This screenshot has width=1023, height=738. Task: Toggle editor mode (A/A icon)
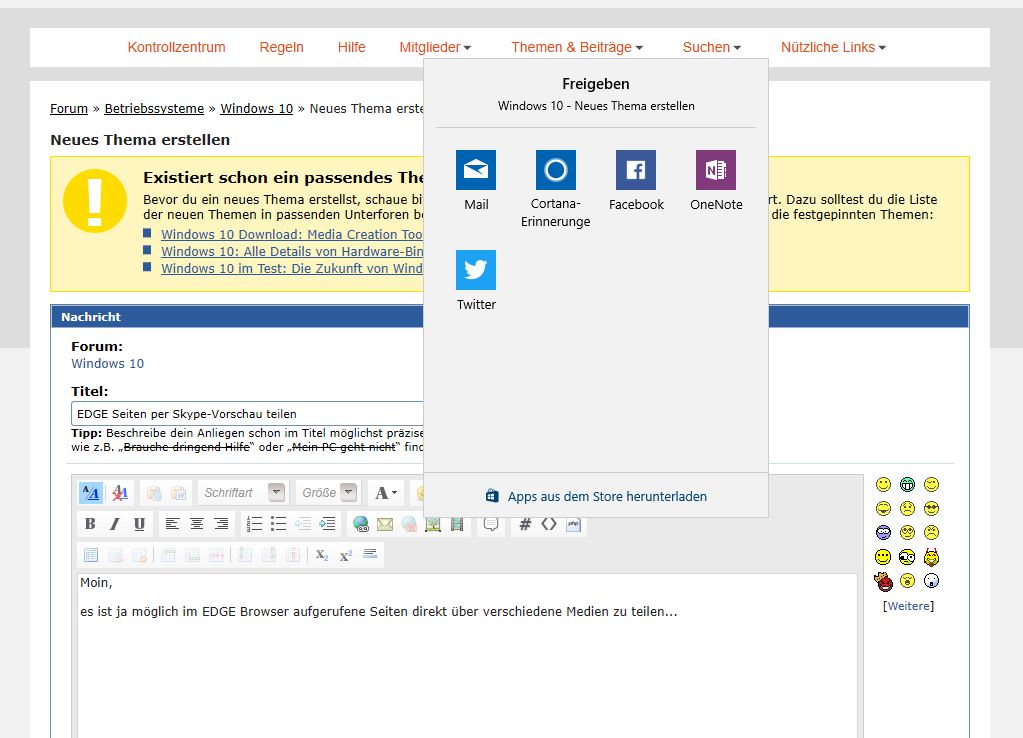(91, 493)
